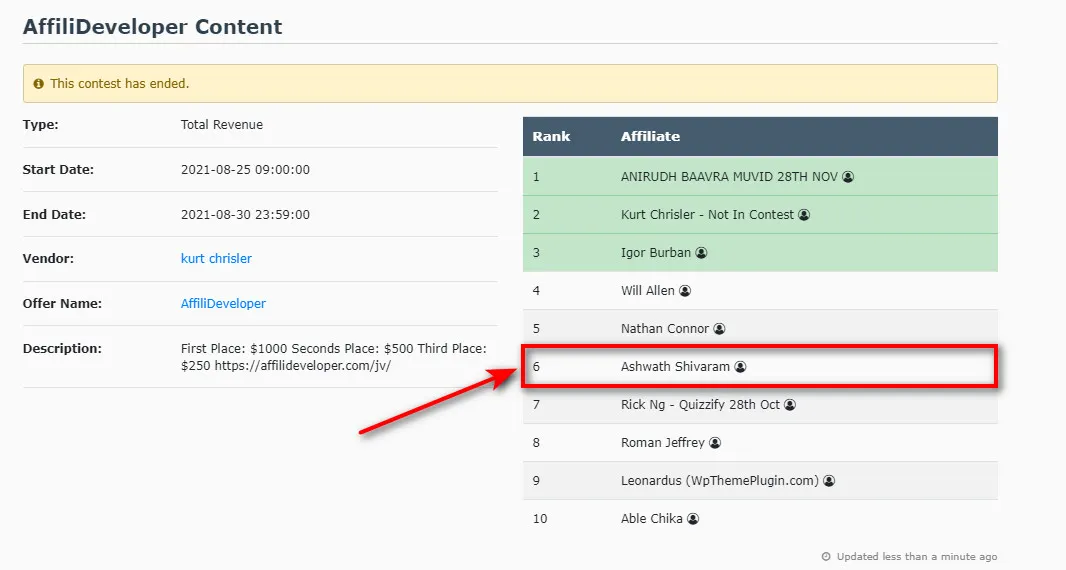Open the AffiliDeveloper offer link
The image size is (1066, 570).
(x=223, y=303)
